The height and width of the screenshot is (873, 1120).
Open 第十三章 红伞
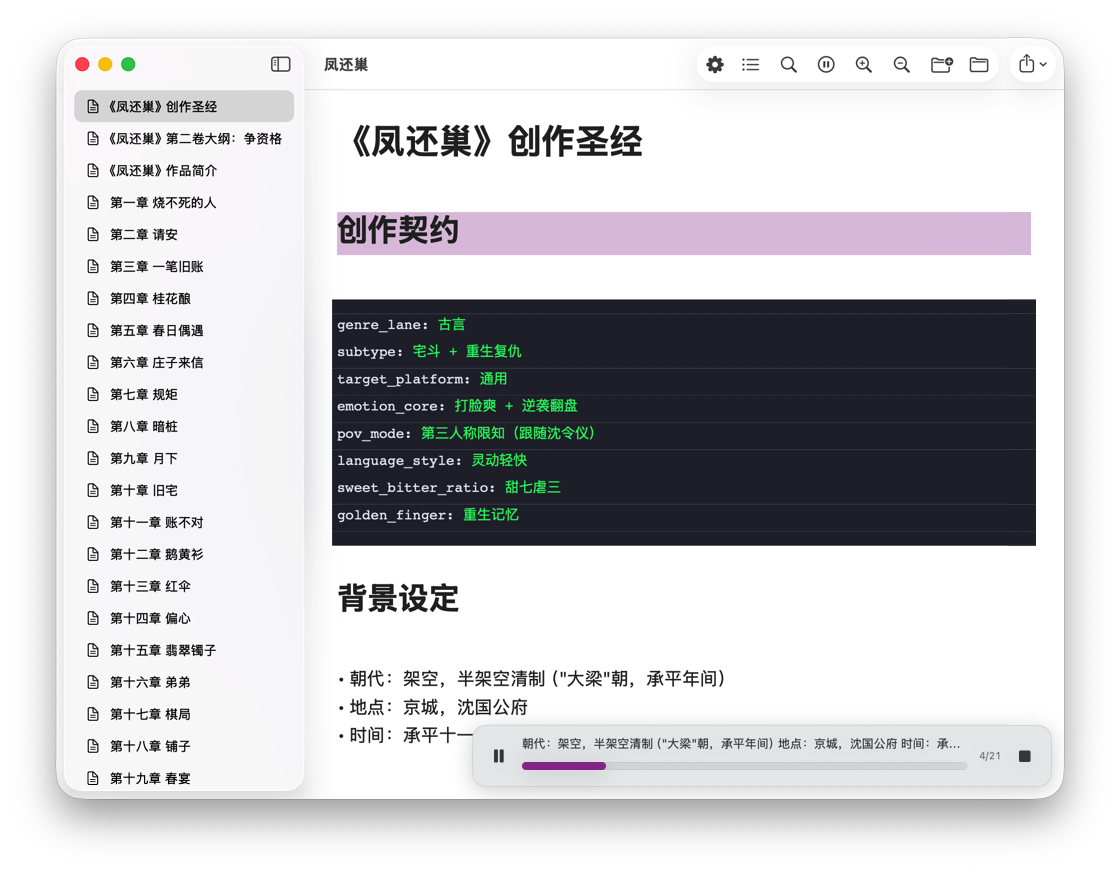(184, 587)
